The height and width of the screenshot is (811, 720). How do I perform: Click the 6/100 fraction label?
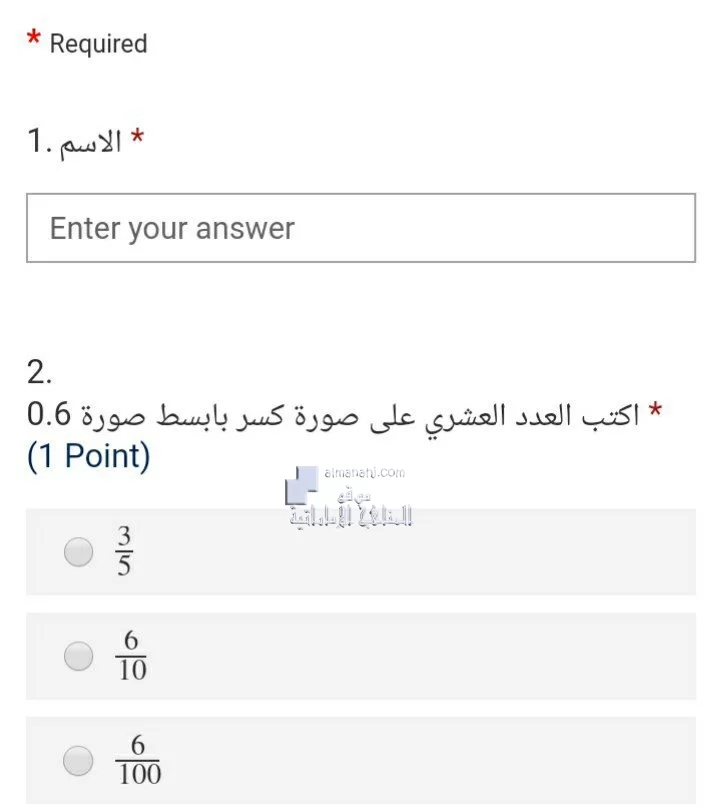(x=138, y=760)
